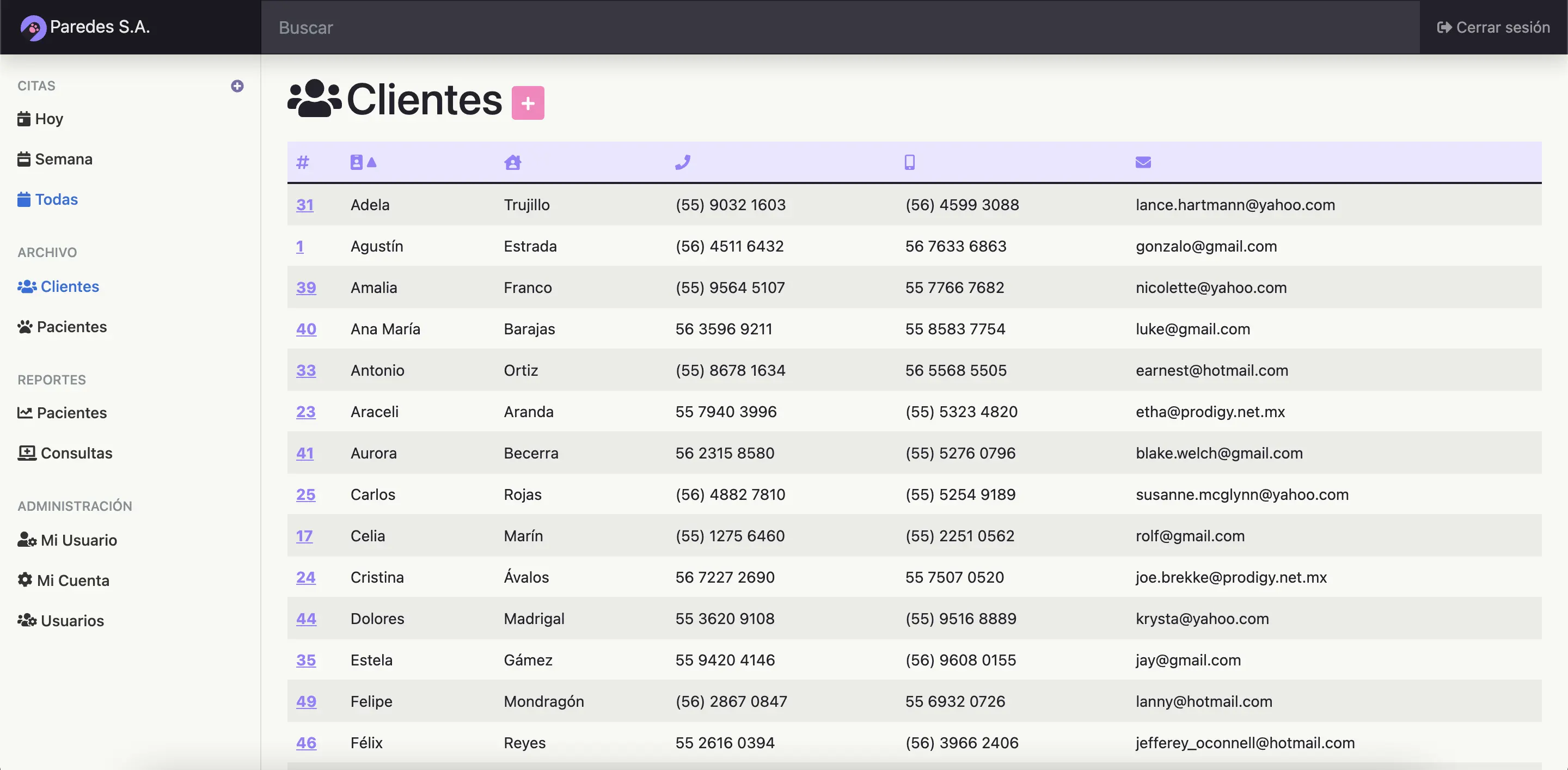Click the phone column header icon
The height and width of the screenshot is (770, 1568).
pyautogui.click(x=682, y=162)
